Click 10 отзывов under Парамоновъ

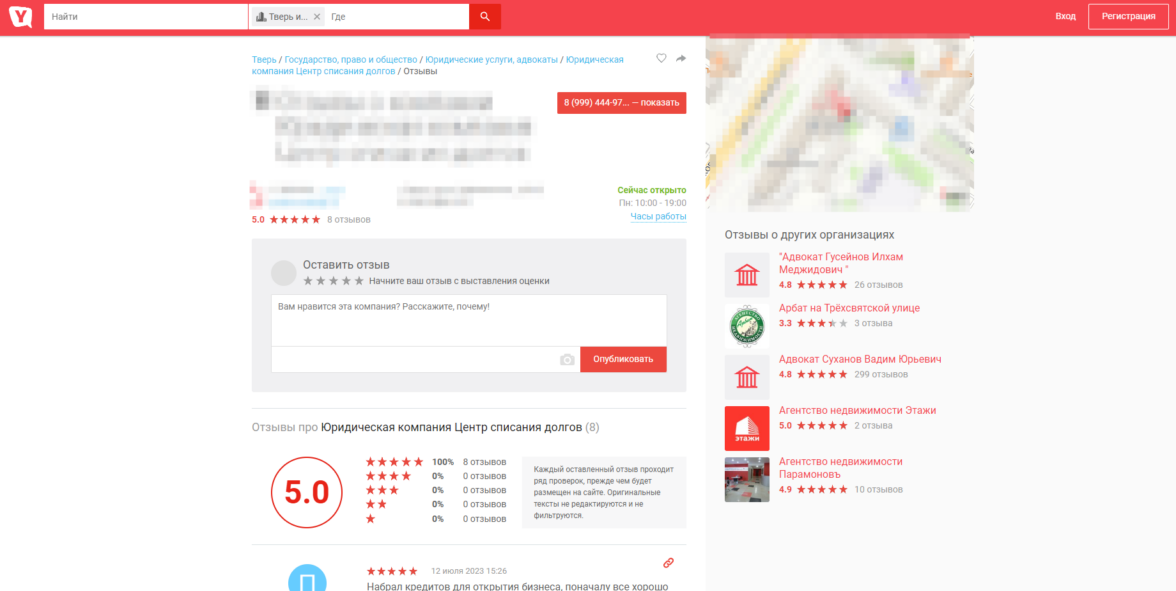[878, 490]
